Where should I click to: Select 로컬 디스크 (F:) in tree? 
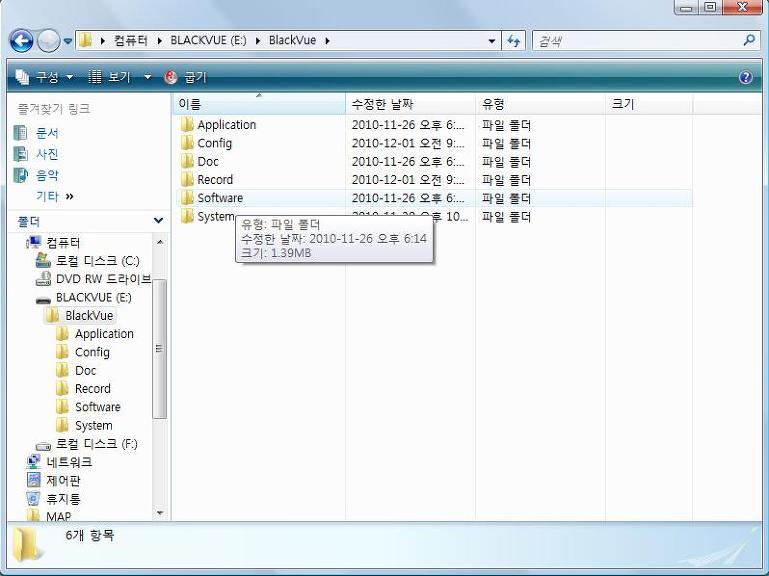pos(97,444)
